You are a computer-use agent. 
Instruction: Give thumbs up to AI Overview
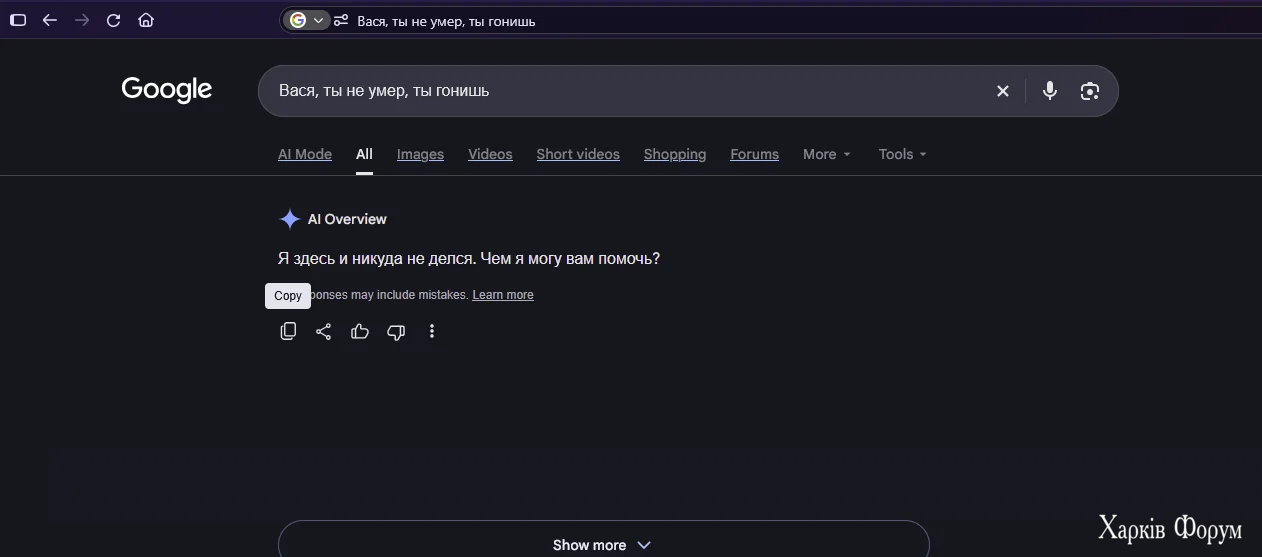[x=360, y=331]
